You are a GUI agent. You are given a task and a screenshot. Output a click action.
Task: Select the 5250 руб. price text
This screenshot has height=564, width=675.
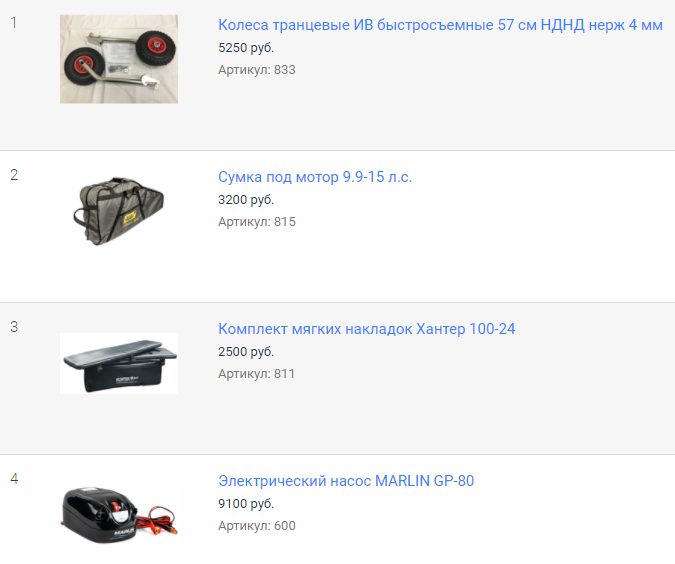pos(246,48)
